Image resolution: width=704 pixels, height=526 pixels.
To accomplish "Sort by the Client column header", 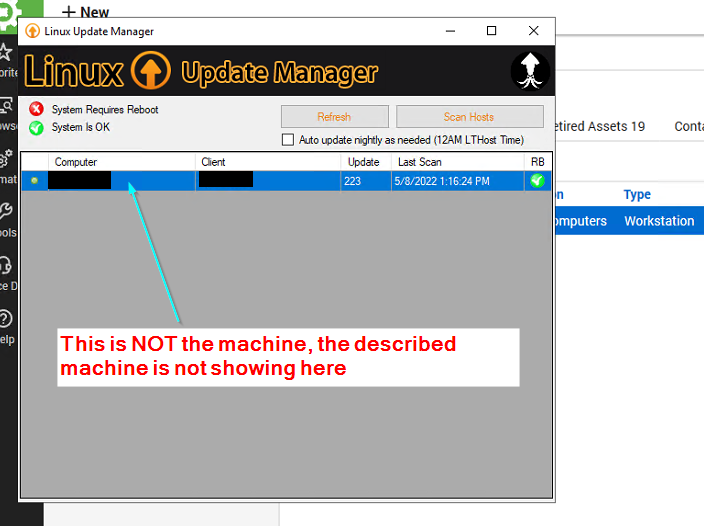I will pyautogui.click(x=268, y=162).
